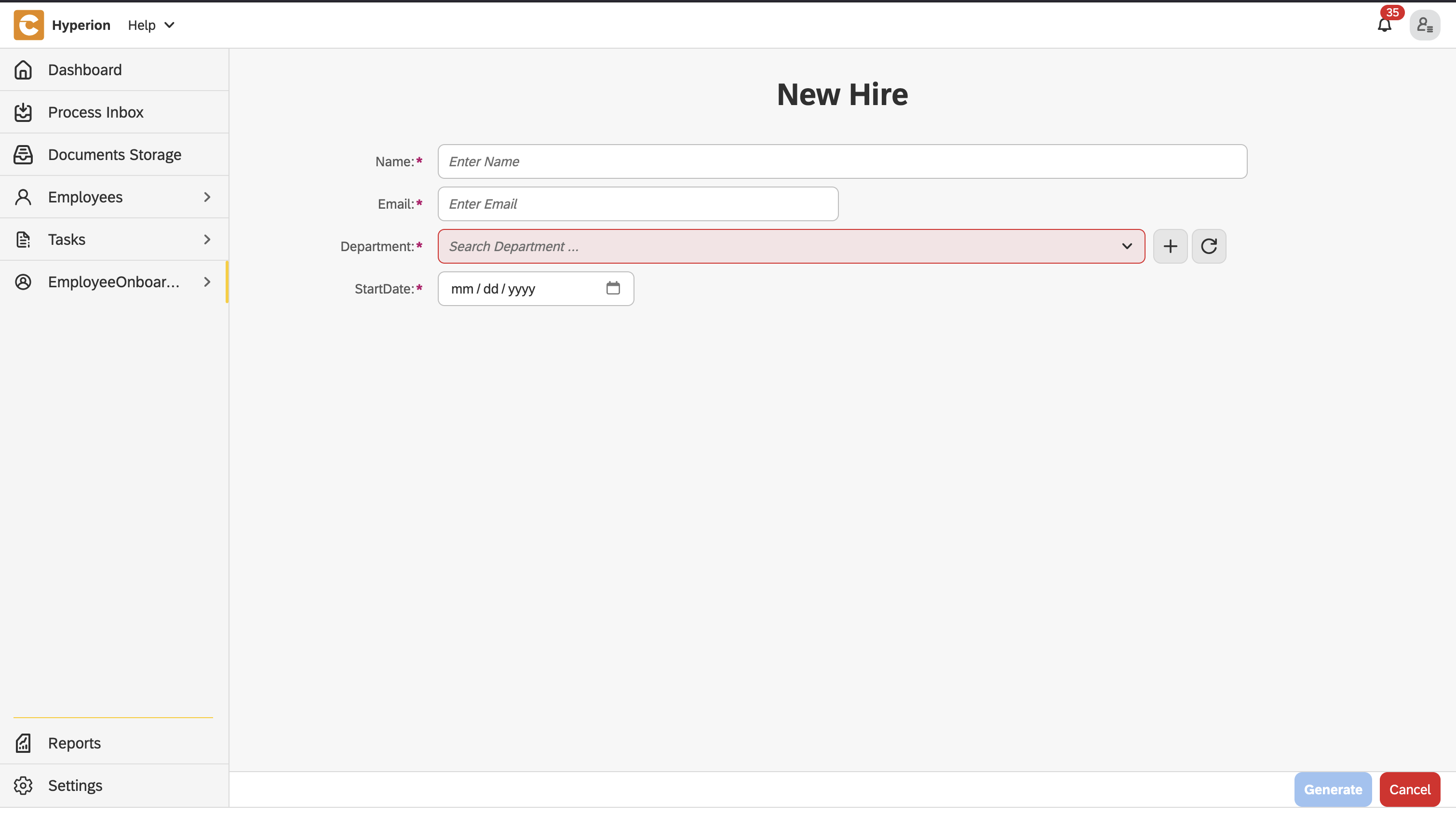The width and height of the screenshot is (1456, 829).
Task: Select EmployeeOnboar... sidebar item
Action: (x=114, y=282)
